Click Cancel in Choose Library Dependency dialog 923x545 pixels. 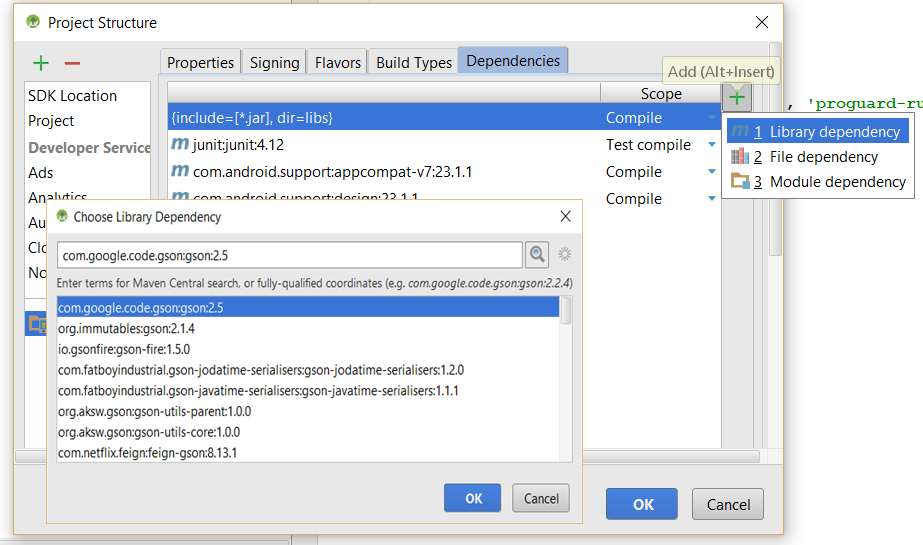pos(541,498)
